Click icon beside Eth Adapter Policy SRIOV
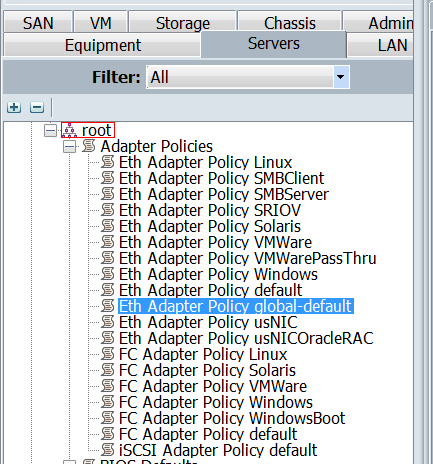Screen dimensions: 433x464 pyautogui.click(x=108, y=210)
